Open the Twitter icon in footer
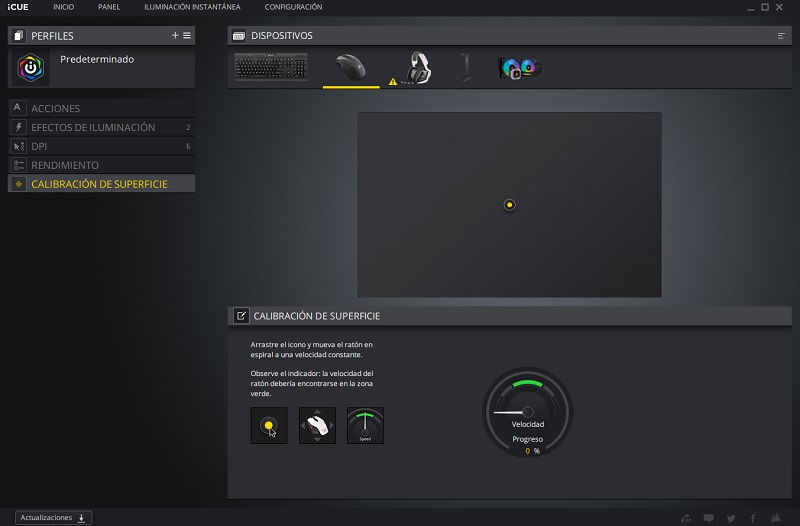Screen dimensions: 800x526 [x=730, y=518]
